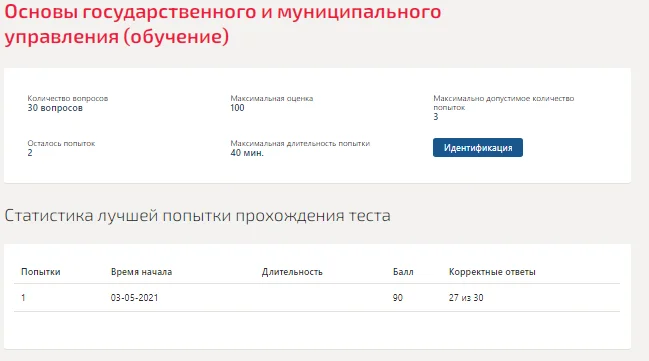Click the maximum attempts value 3
The width and height of the screenshot is (649, 361).
coord(435,117)
